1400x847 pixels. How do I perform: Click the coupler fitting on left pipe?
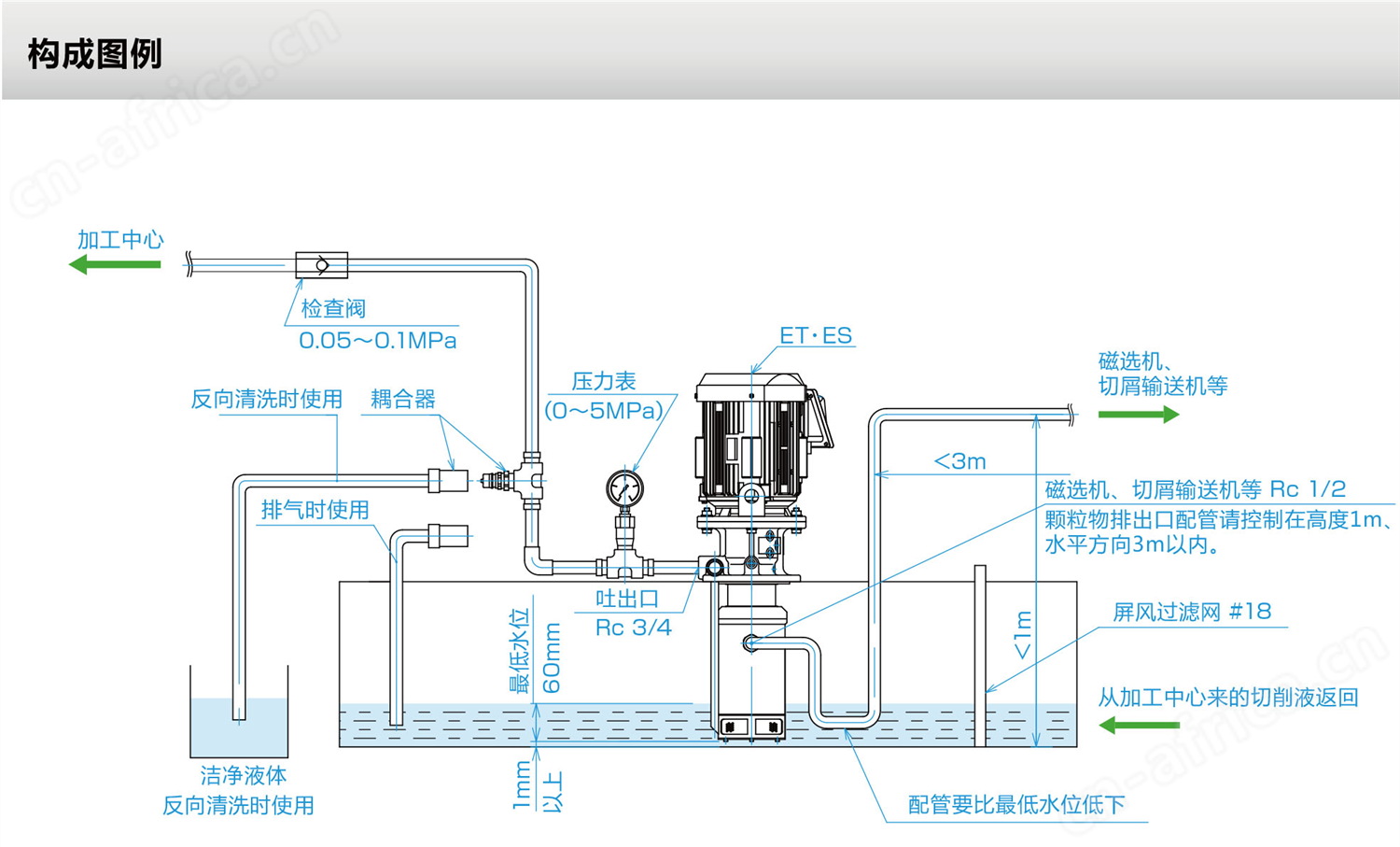coord(448,480)
